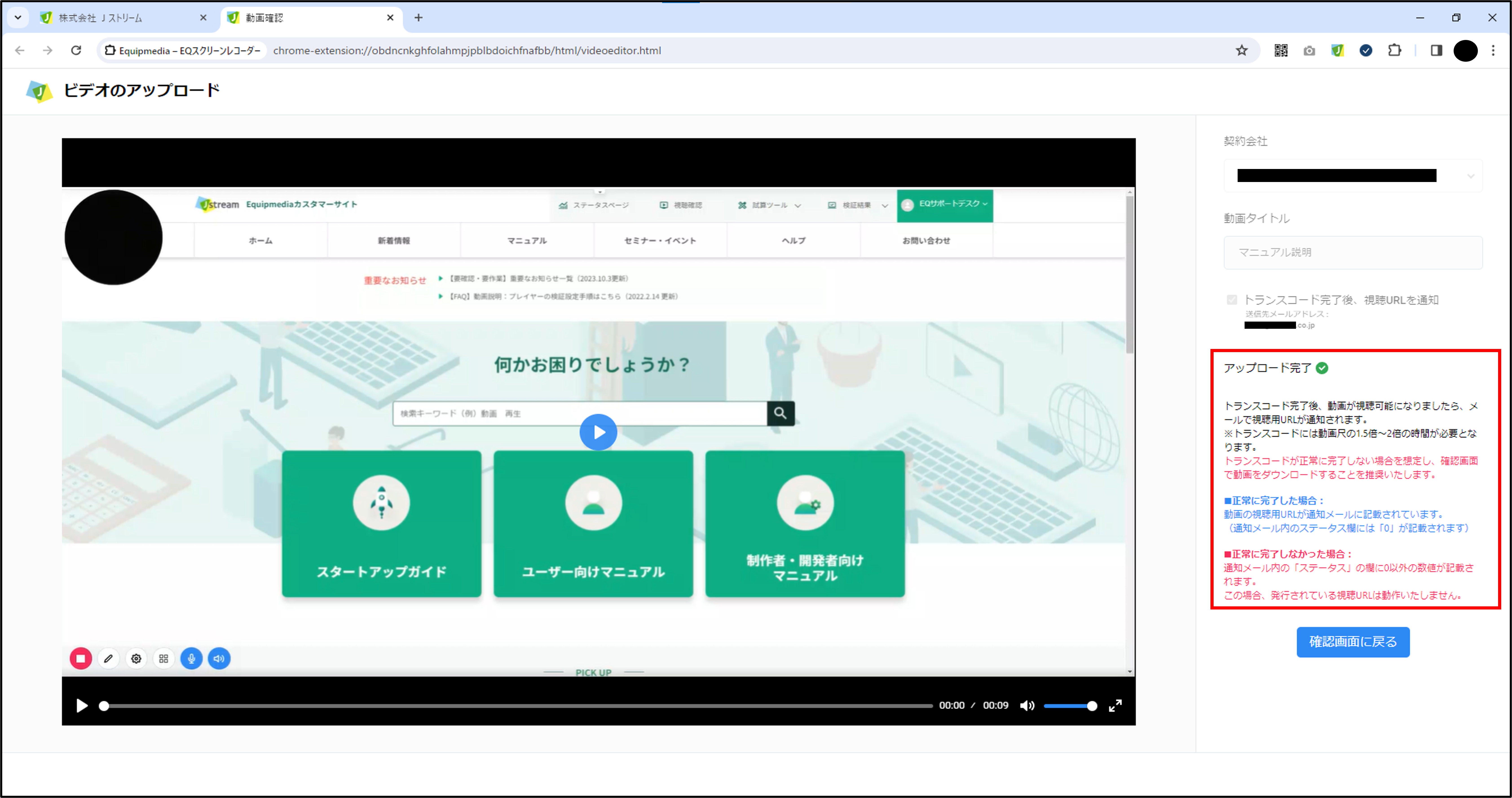Click the 00:09 duration text
The height and width of the screenshot is (798, 1512).
(996, 705)
